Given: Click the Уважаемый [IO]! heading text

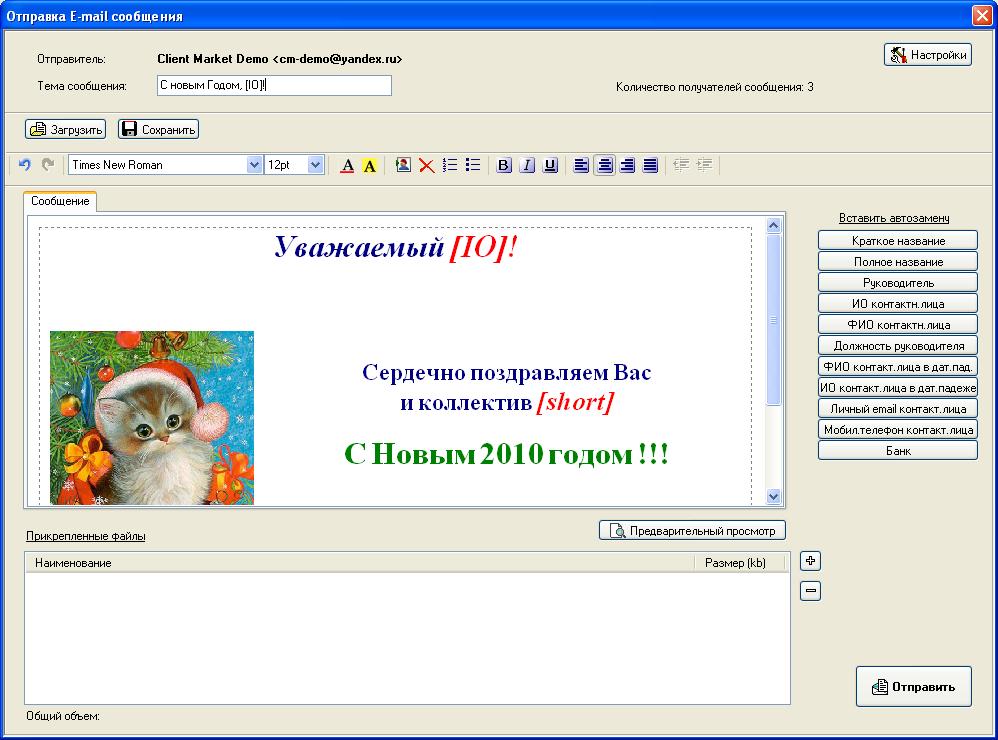Looking at the screenshot, I should pos(395,247).
